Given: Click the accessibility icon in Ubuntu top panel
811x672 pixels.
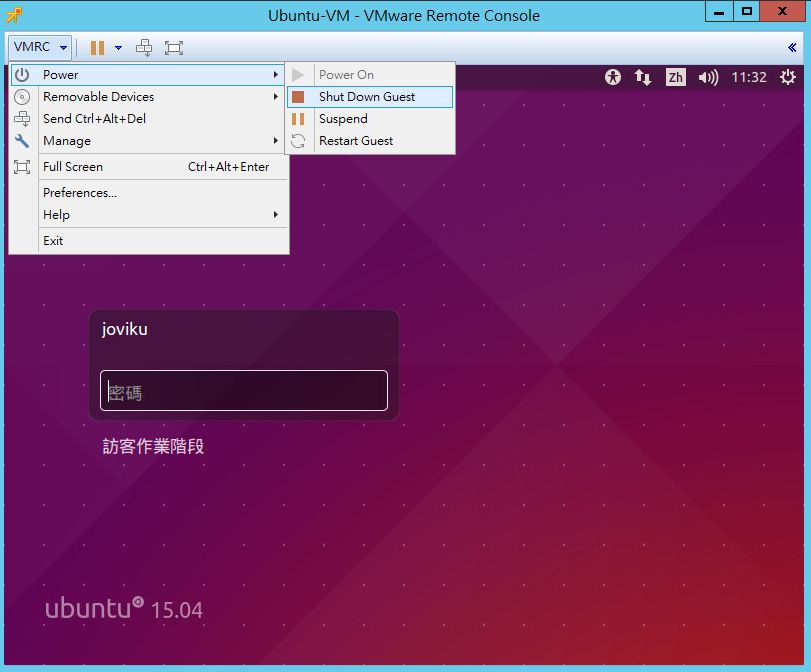Looking at the screenshot, I should (613, 76).
